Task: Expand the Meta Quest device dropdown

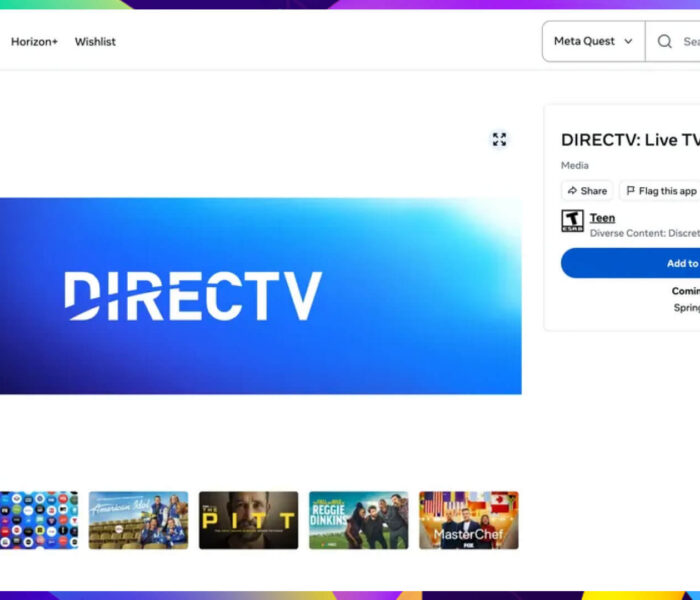Action: pyautogui.click(x=593, y=41)
